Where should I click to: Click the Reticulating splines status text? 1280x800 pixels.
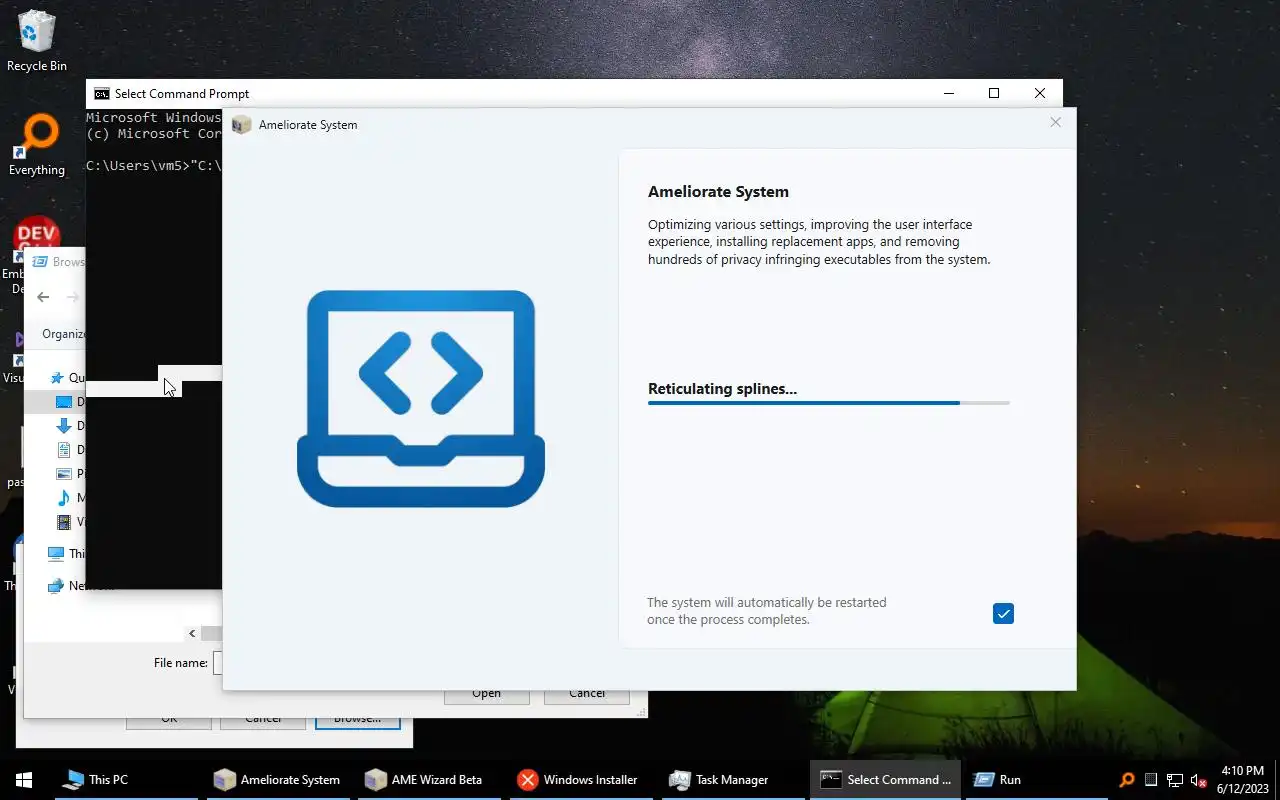[x=722, y=389]
